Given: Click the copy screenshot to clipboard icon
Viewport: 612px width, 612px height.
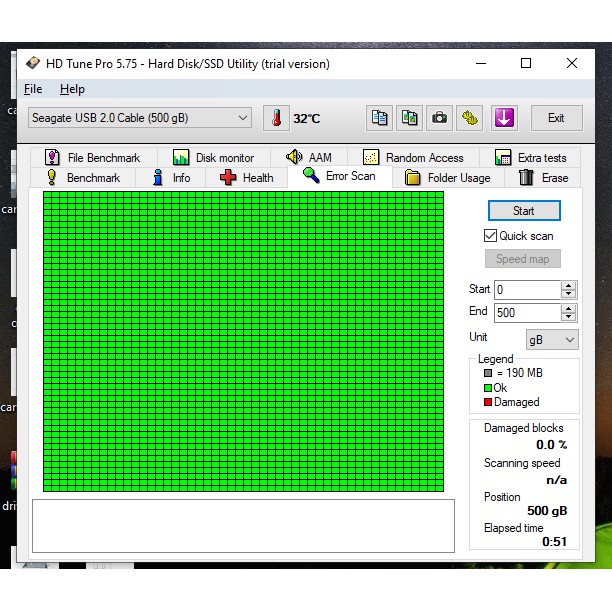Looking at the screenshot, I should click(409, 118).
